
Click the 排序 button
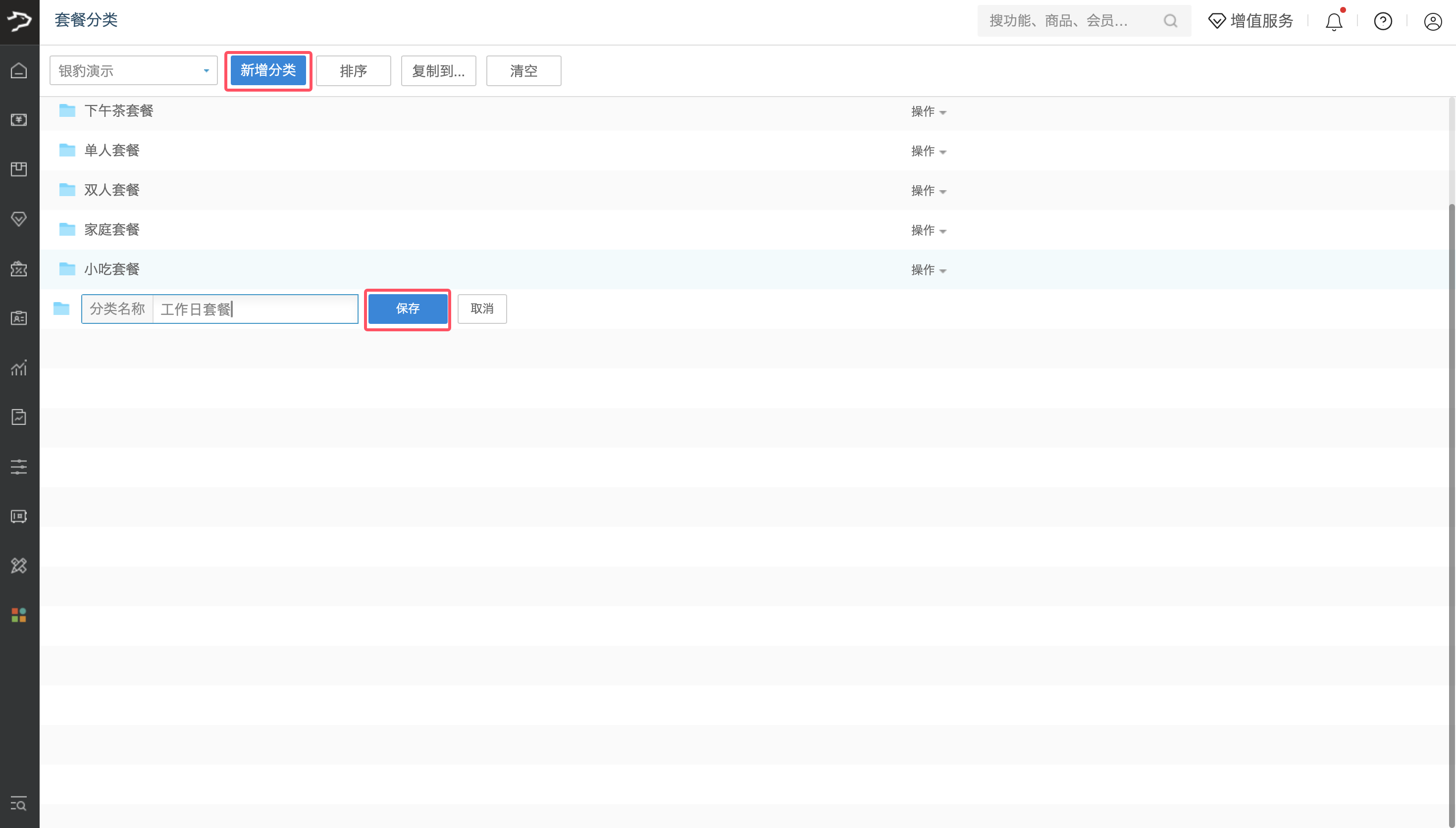click(x=353, y=70)
